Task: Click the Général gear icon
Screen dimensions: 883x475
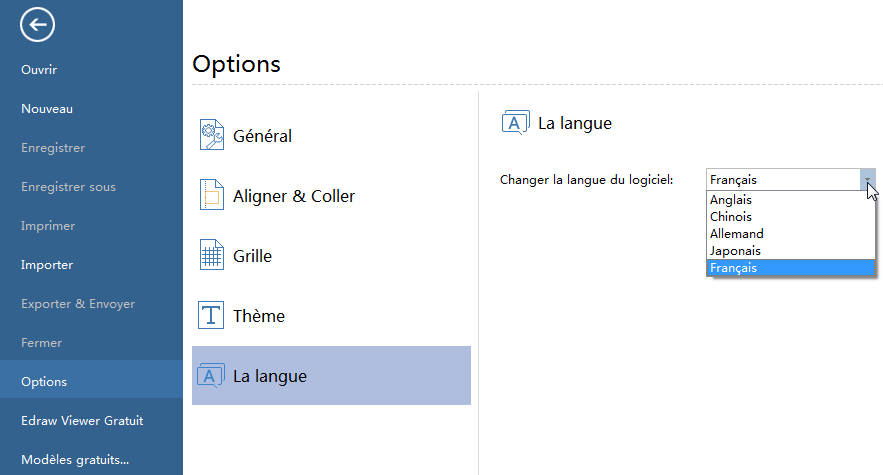Action: (x=211, y=135)
